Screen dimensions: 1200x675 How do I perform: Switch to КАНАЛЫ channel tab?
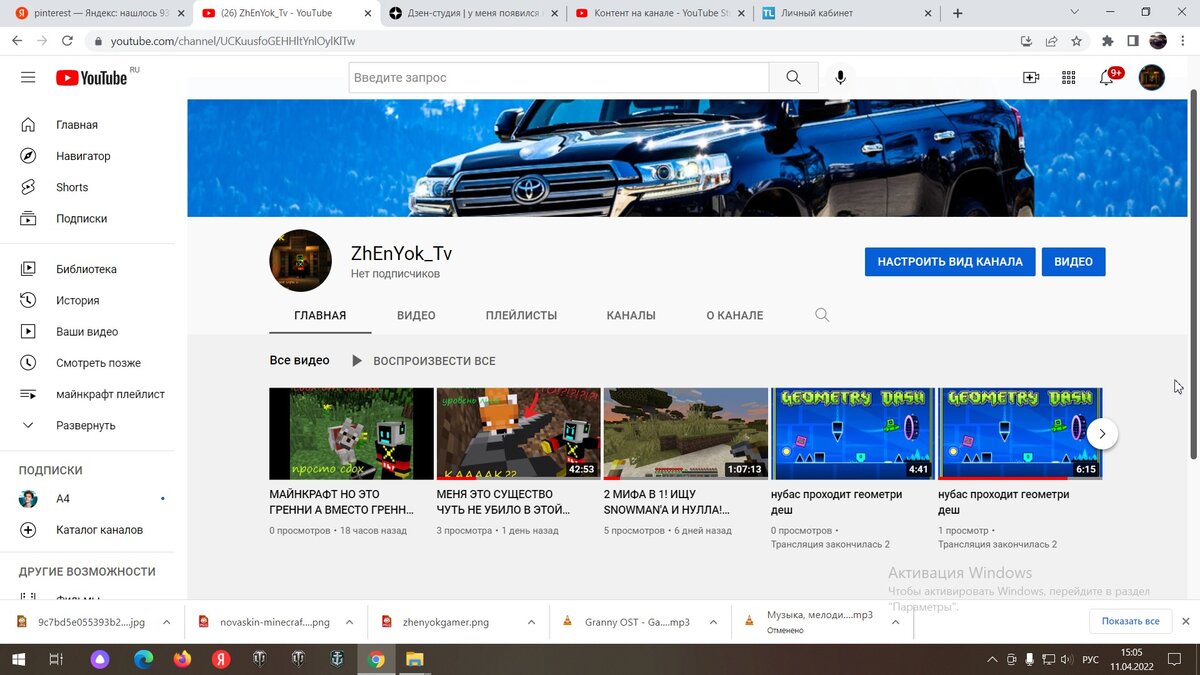click(x=631, y=315)
